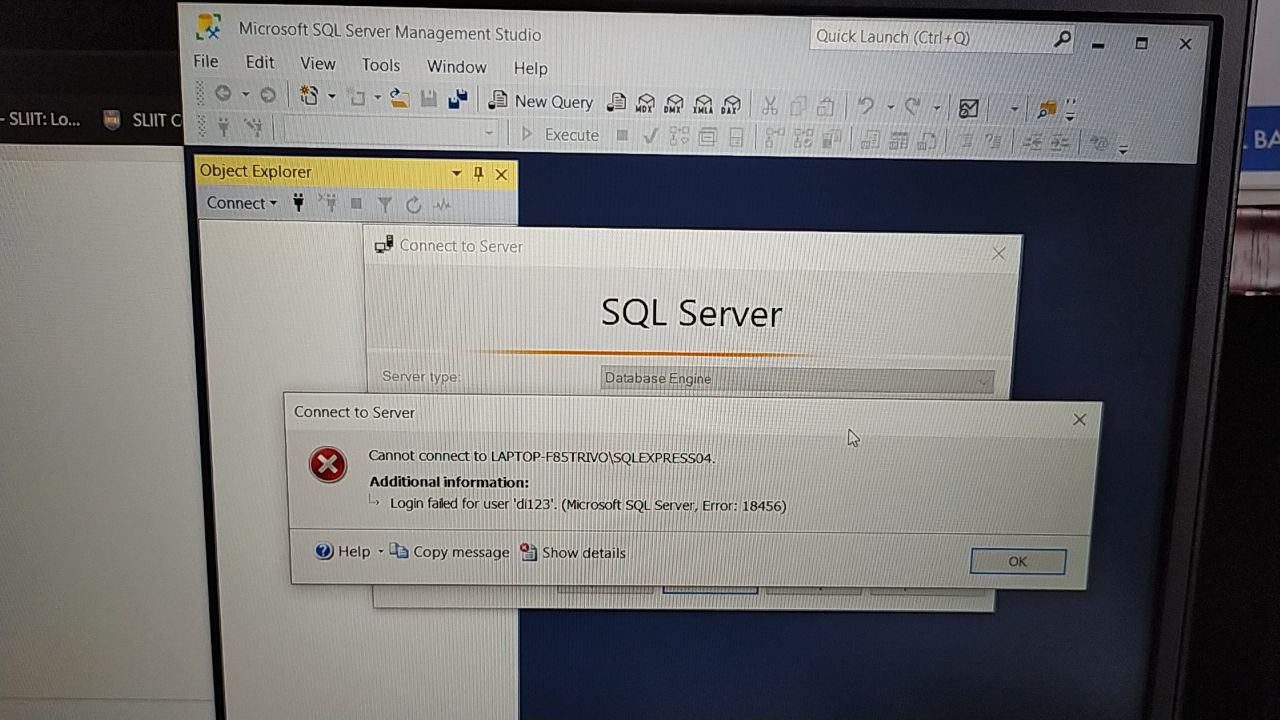
Task: Click the red error X icon
Action: point(328,464)
